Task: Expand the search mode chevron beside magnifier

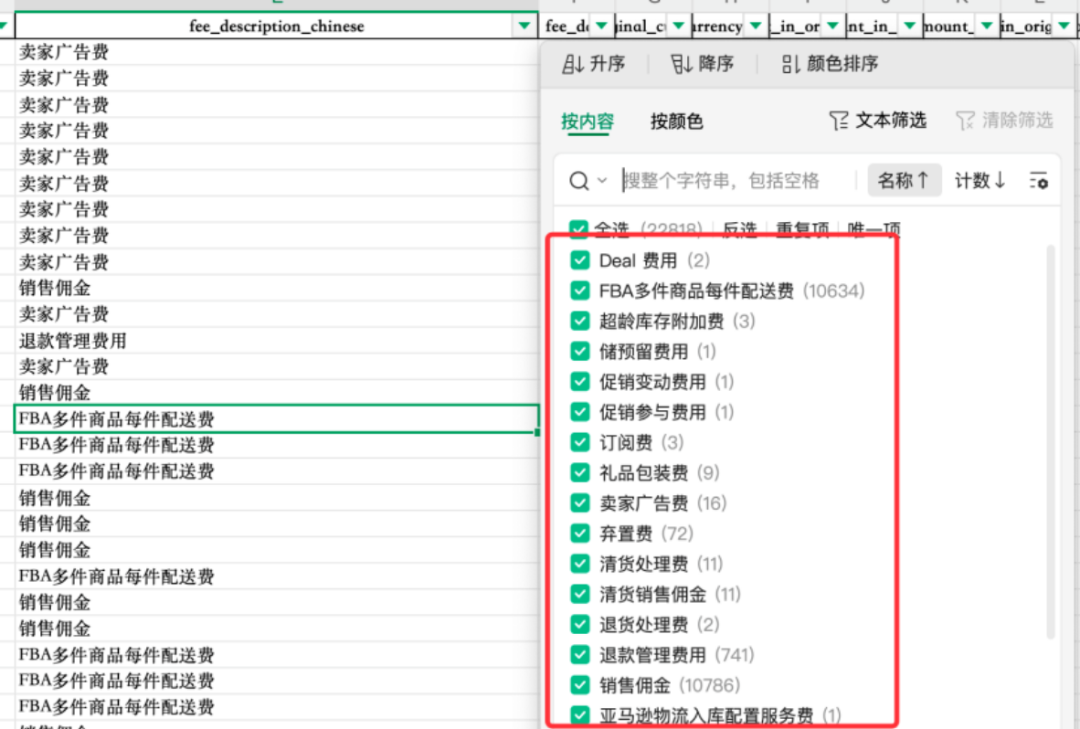Action: (x=600, y=181)
